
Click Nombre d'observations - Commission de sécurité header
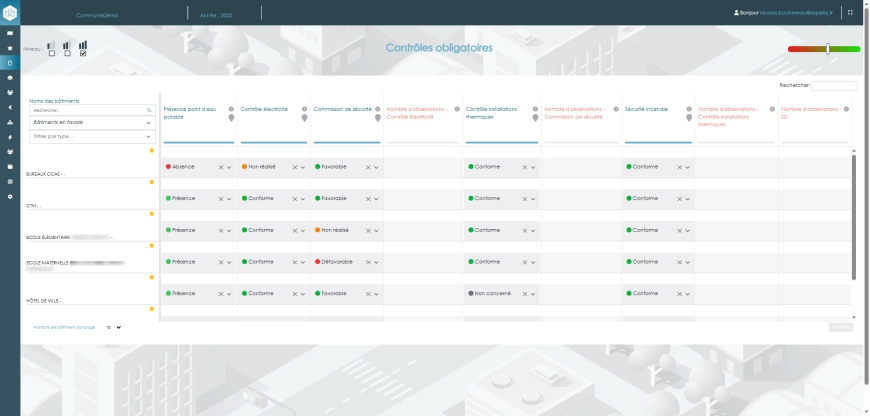pyautogui.click(x=574, y=113)
